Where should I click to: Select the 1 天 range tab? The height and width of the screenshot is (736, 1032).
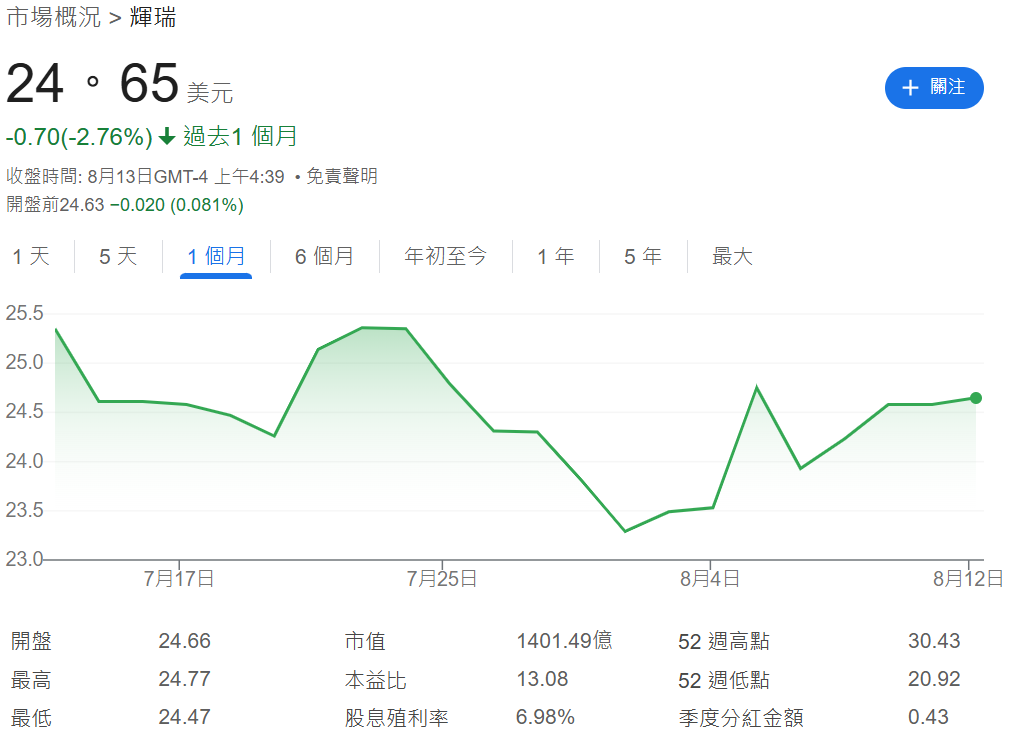click(31, 256)
